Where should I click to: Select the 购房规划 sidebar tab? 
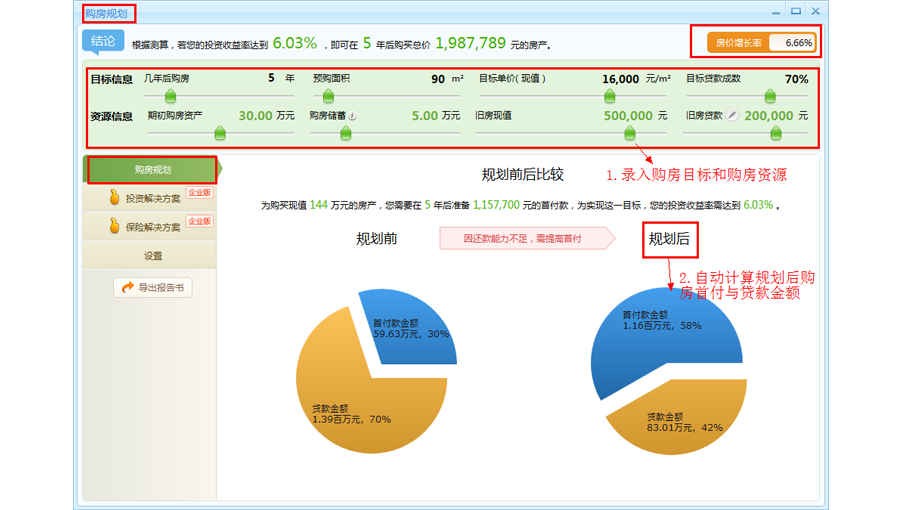point(152,170)
